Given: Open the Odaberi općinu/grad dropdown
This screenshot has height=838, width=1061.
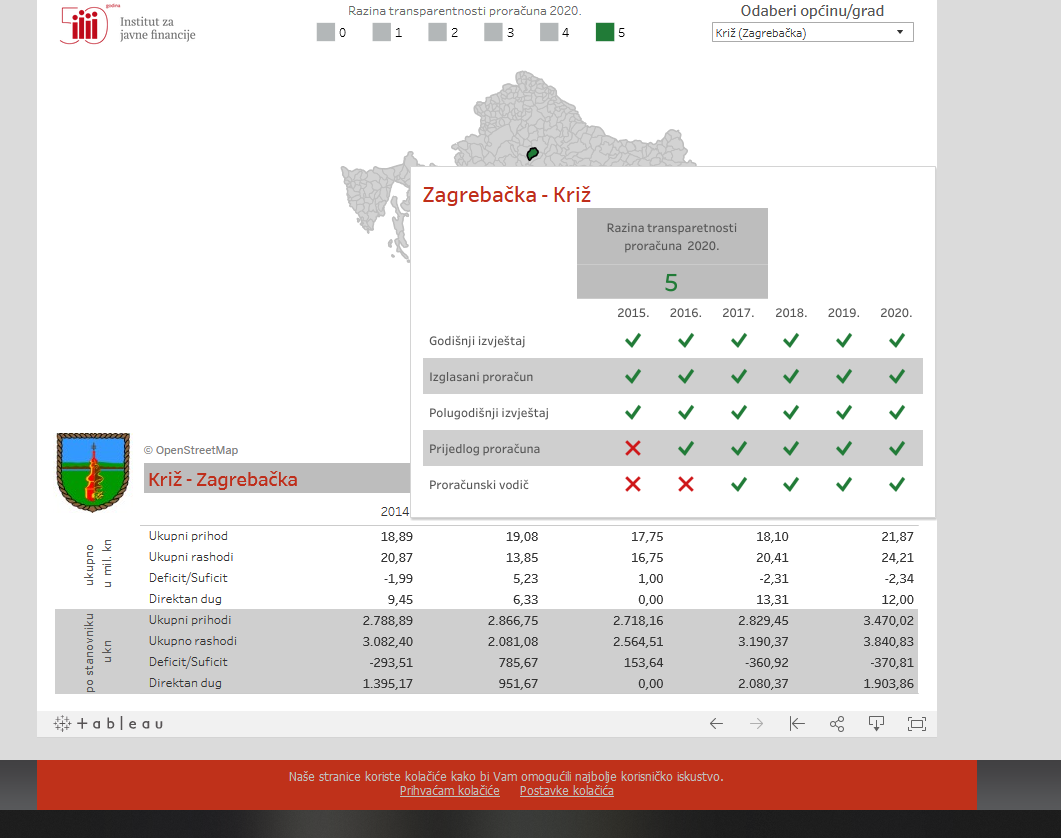Looking at the screenshot, I should [812, 33].
